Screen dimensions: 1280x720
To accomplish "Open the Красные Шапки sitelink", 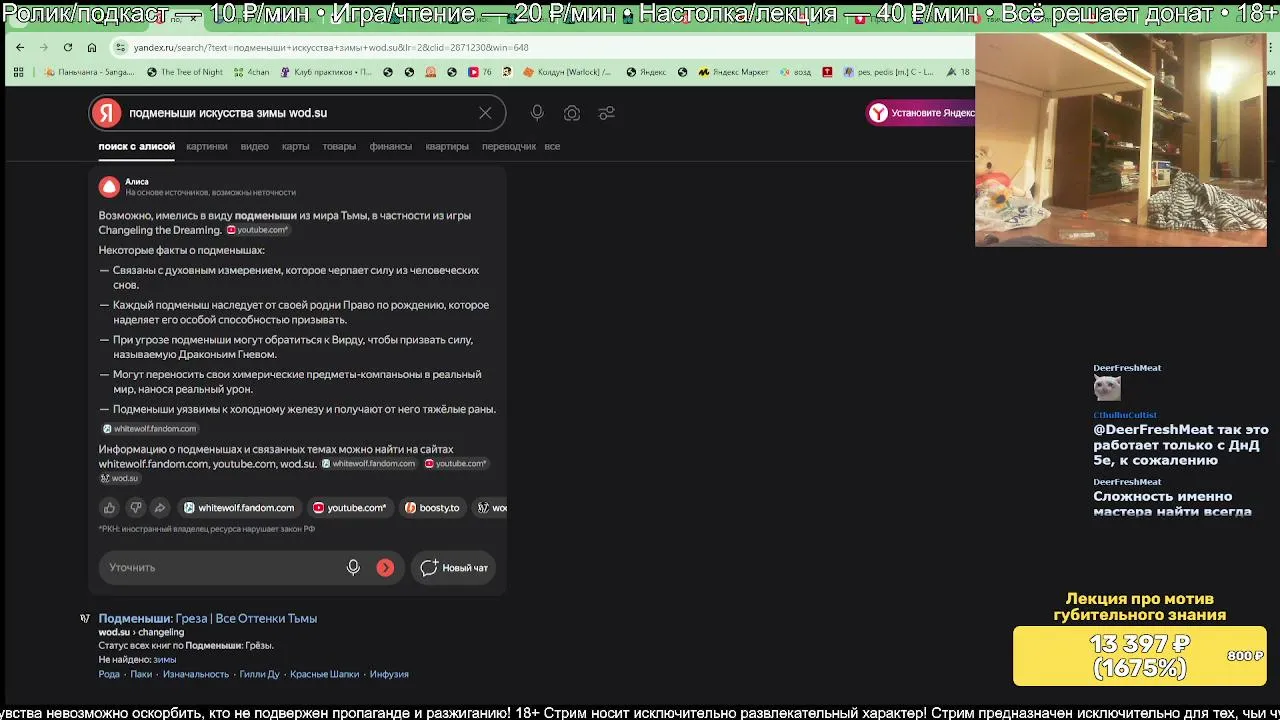I will click(324, 674).
